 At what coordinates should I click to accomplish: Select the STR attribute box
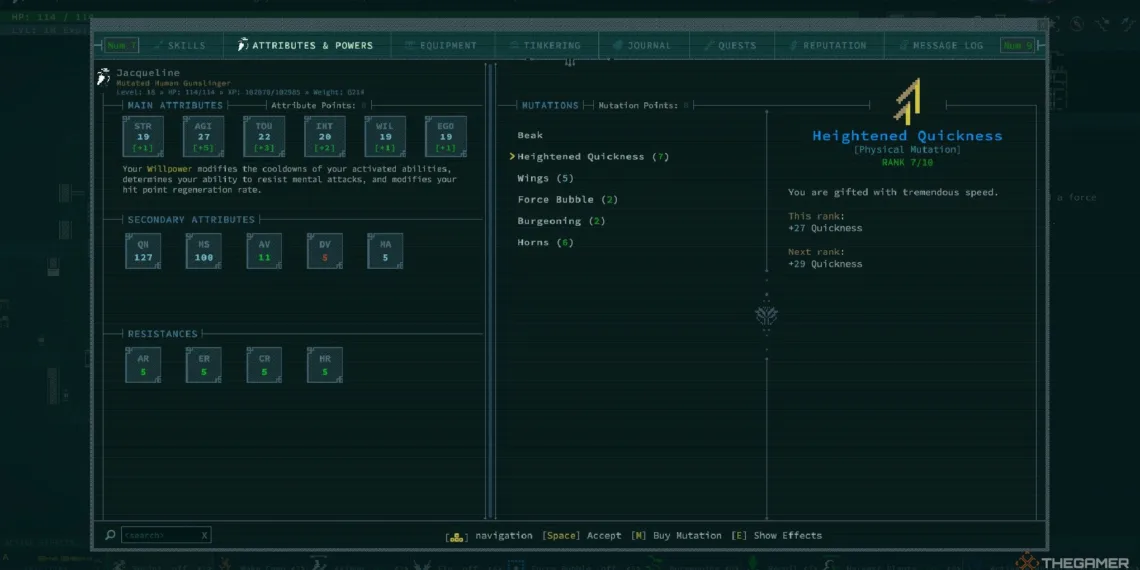pos(143,136)
